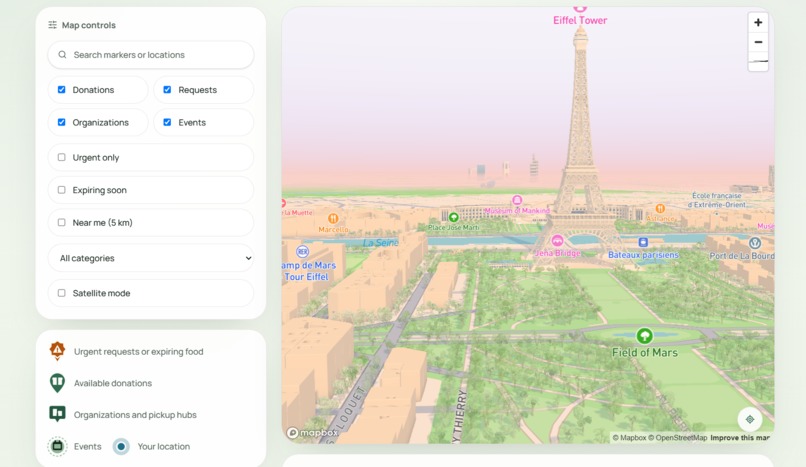Viewport: 806px width, 467px height.
Task: Enable the Urgent only checkbox
Action: click(62, 157)
